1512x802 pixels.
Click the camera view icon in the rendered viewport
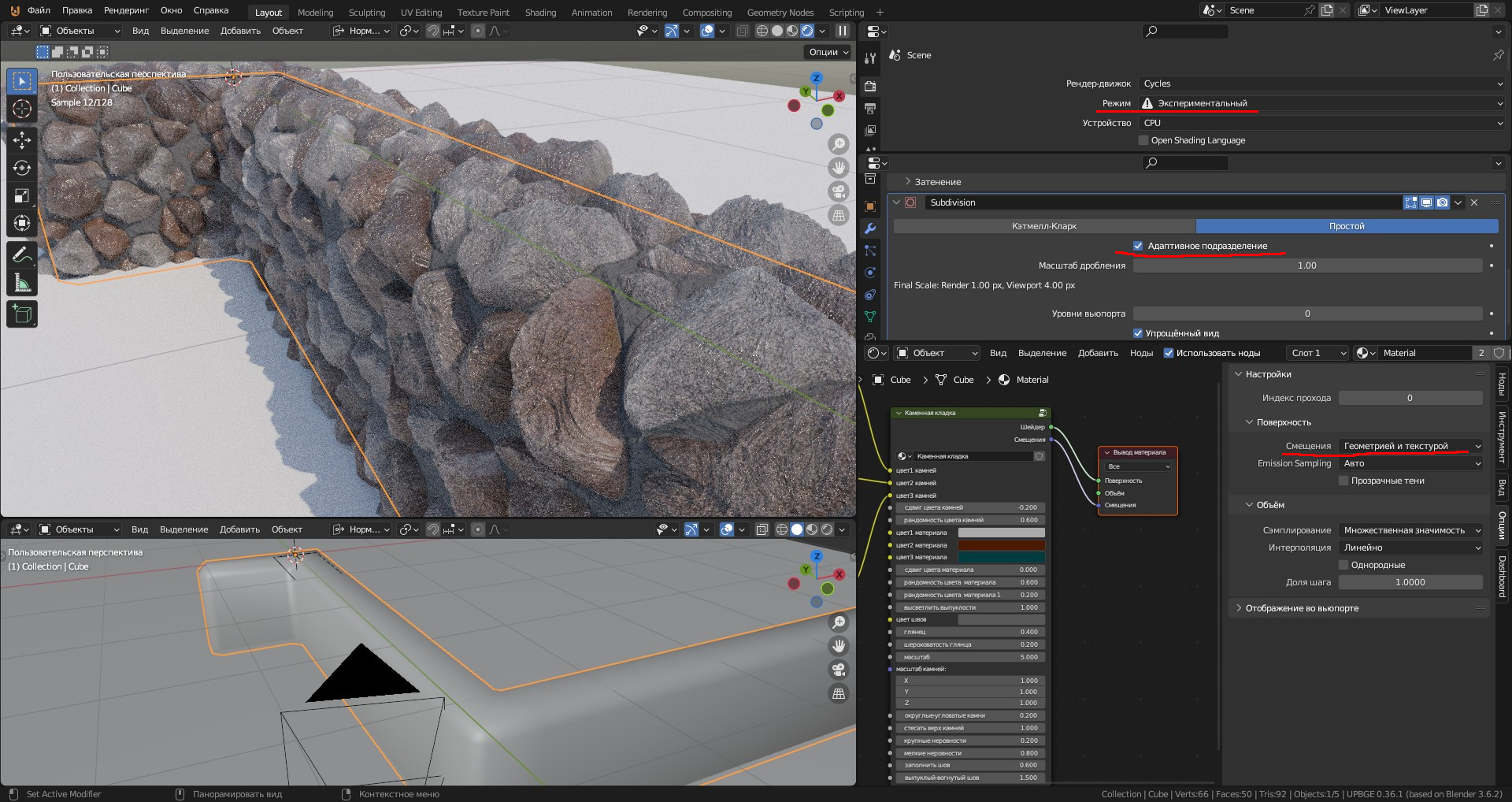coord(839,191)
